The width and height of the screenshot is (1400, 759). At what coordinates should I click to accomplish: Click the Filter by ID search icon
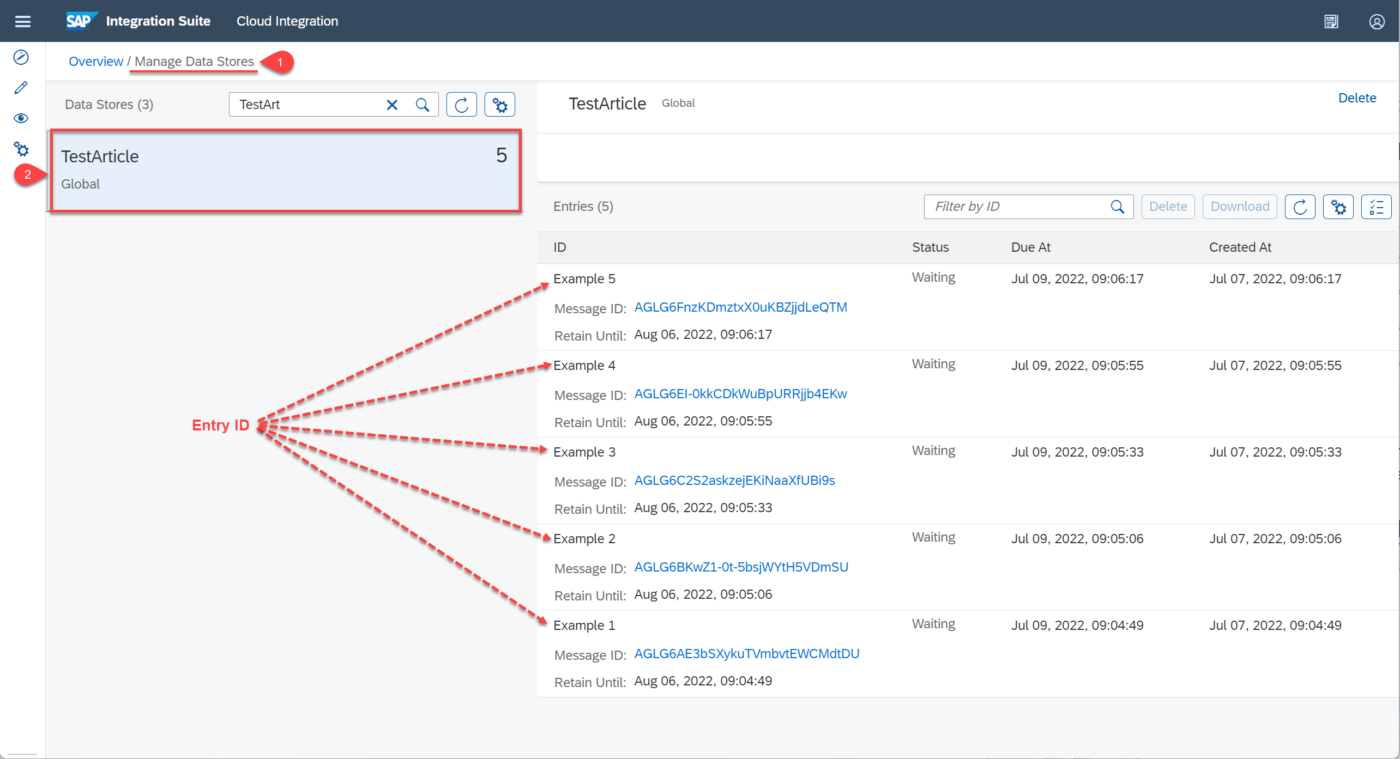[1118, 207]
